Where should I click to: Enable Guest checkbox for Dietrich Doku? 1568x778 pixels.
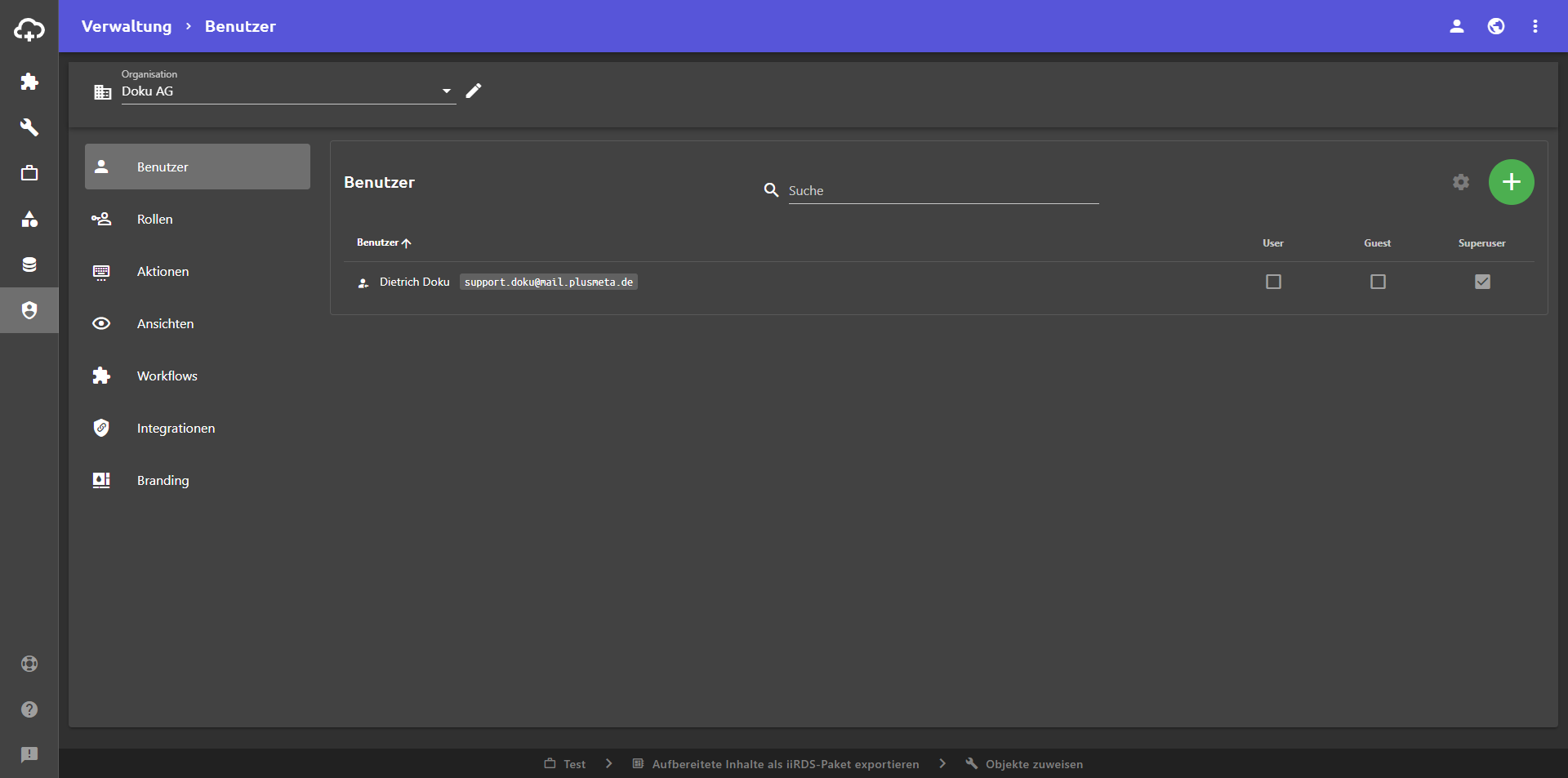1378,282
